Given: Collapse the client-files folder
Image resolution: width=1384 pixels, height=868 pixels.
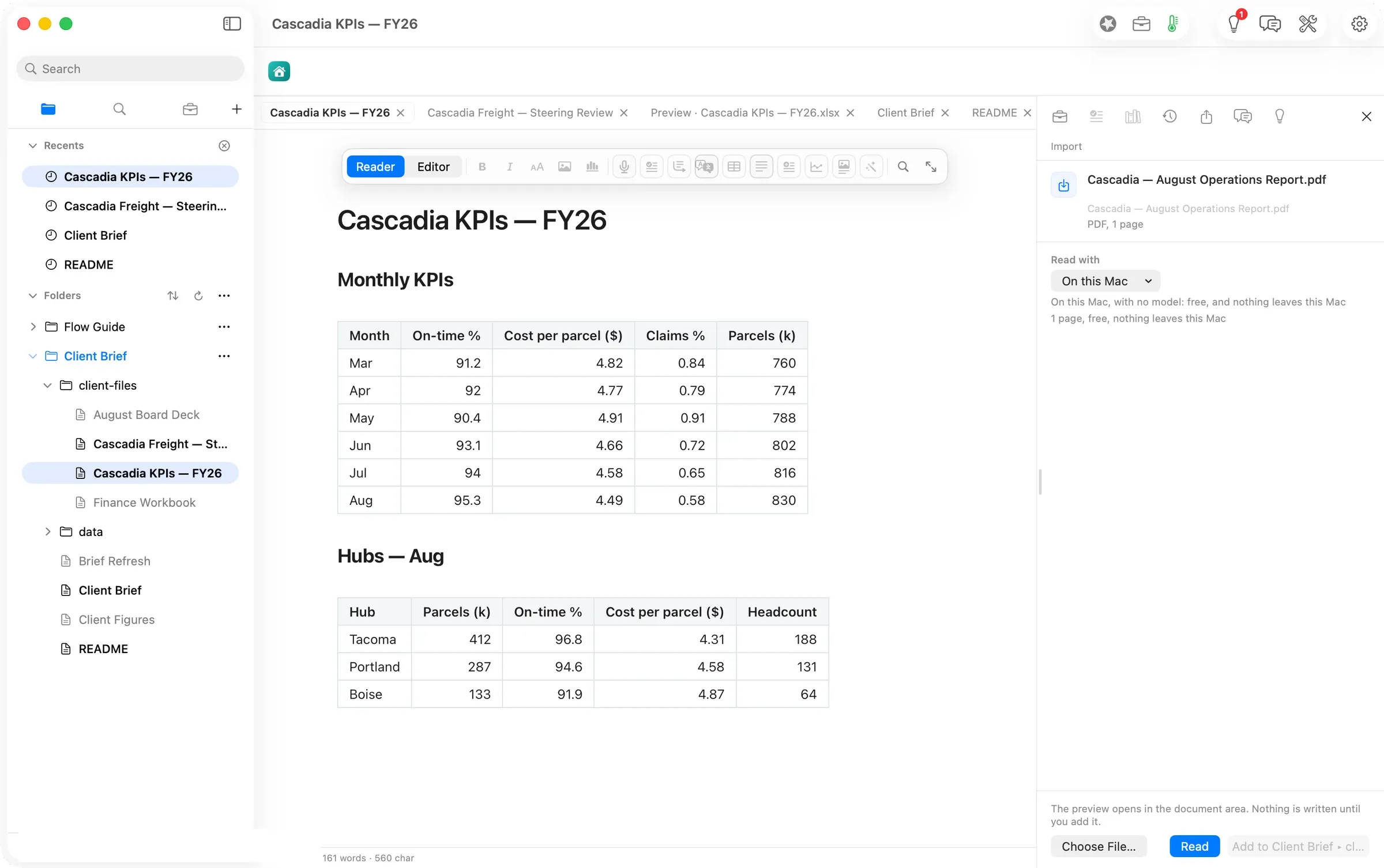Looking at the screenshot, I should (x=48, y=386).
